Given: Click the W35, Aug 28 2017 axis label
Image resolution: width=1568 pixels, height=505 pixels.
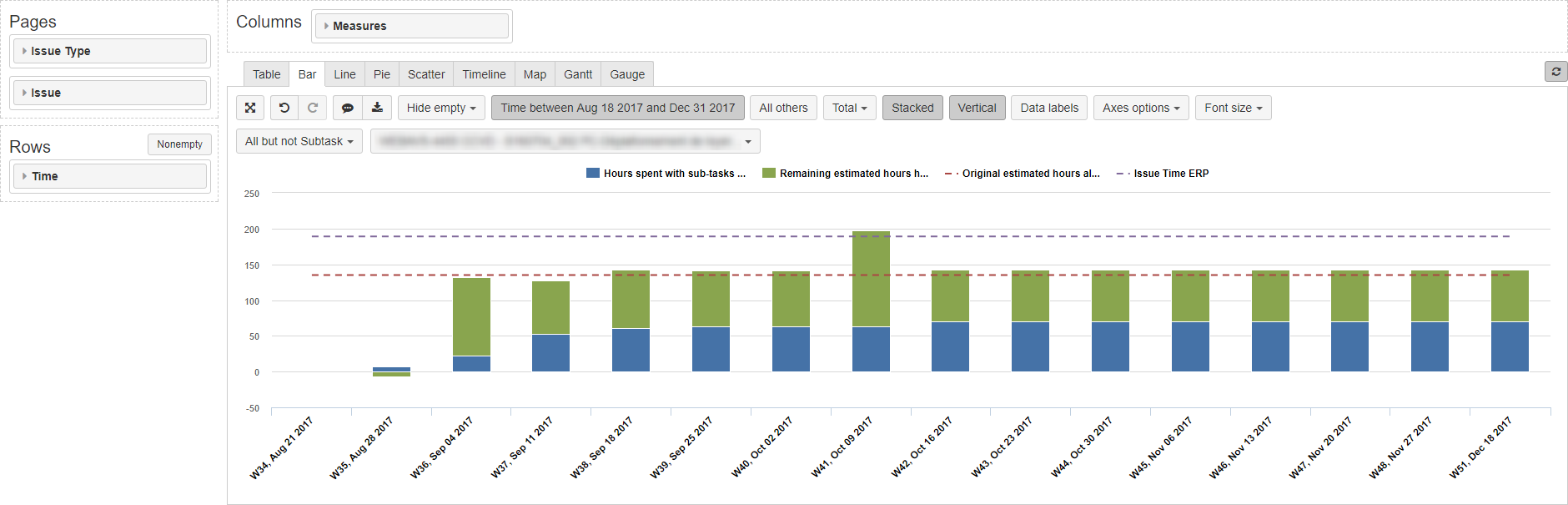Looking at the screenshot, I should click(361, 447).
